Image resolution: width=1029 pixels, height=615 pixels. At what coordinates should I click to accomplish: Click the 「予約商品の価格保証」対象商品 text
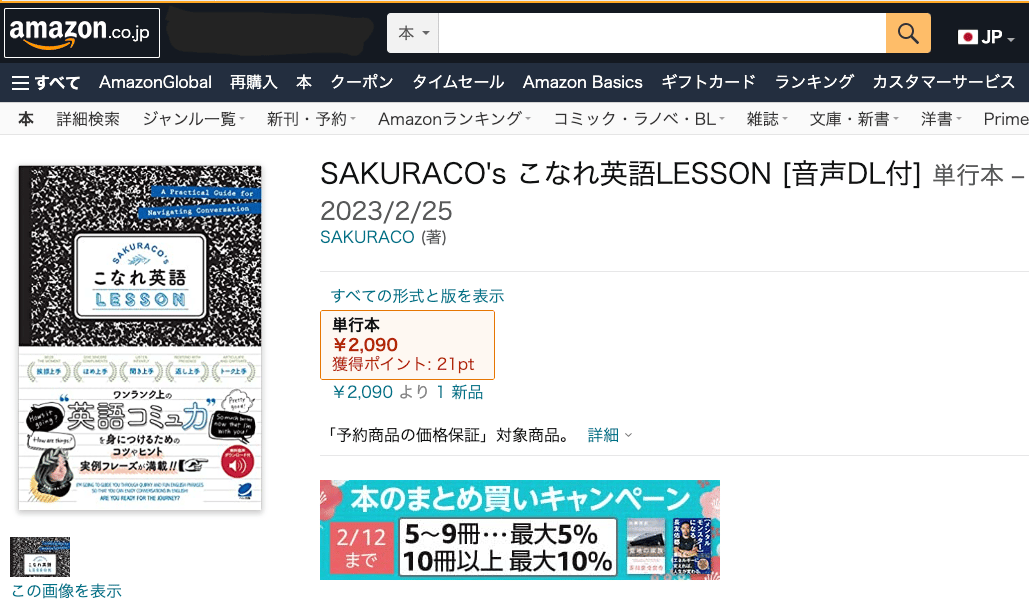click(x=451, y=435)
